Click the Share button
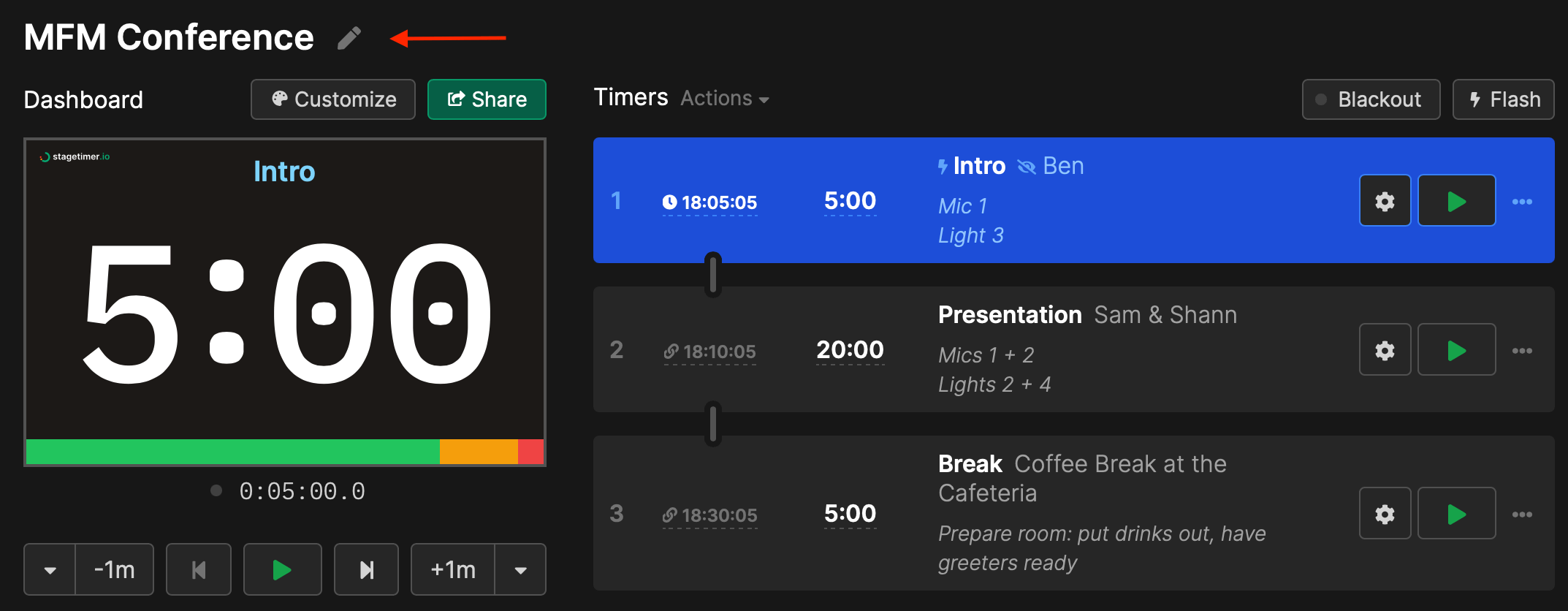The image size is (1568, 611). (487, 99)
